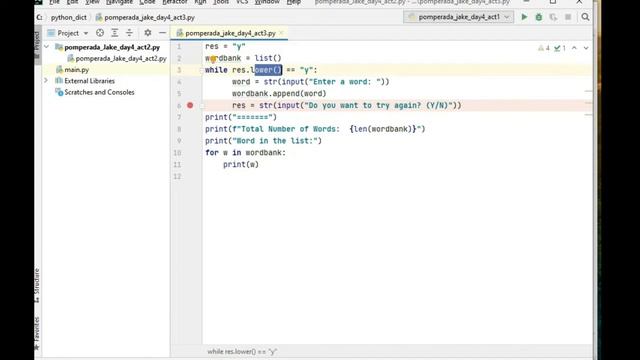
Task: Click line 1 code res = "y"
Action: point(225,47)
